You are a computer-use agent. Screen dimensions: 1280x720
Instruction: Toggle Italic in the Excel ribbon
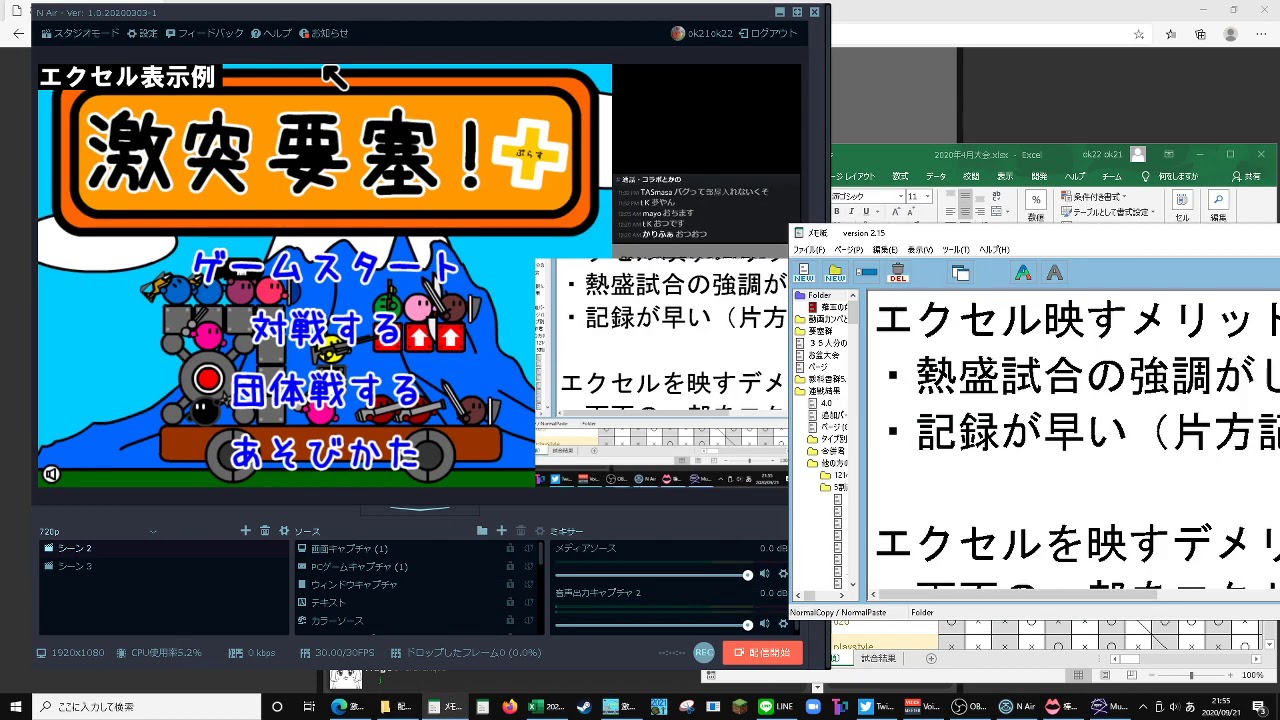tap(851, 212)
